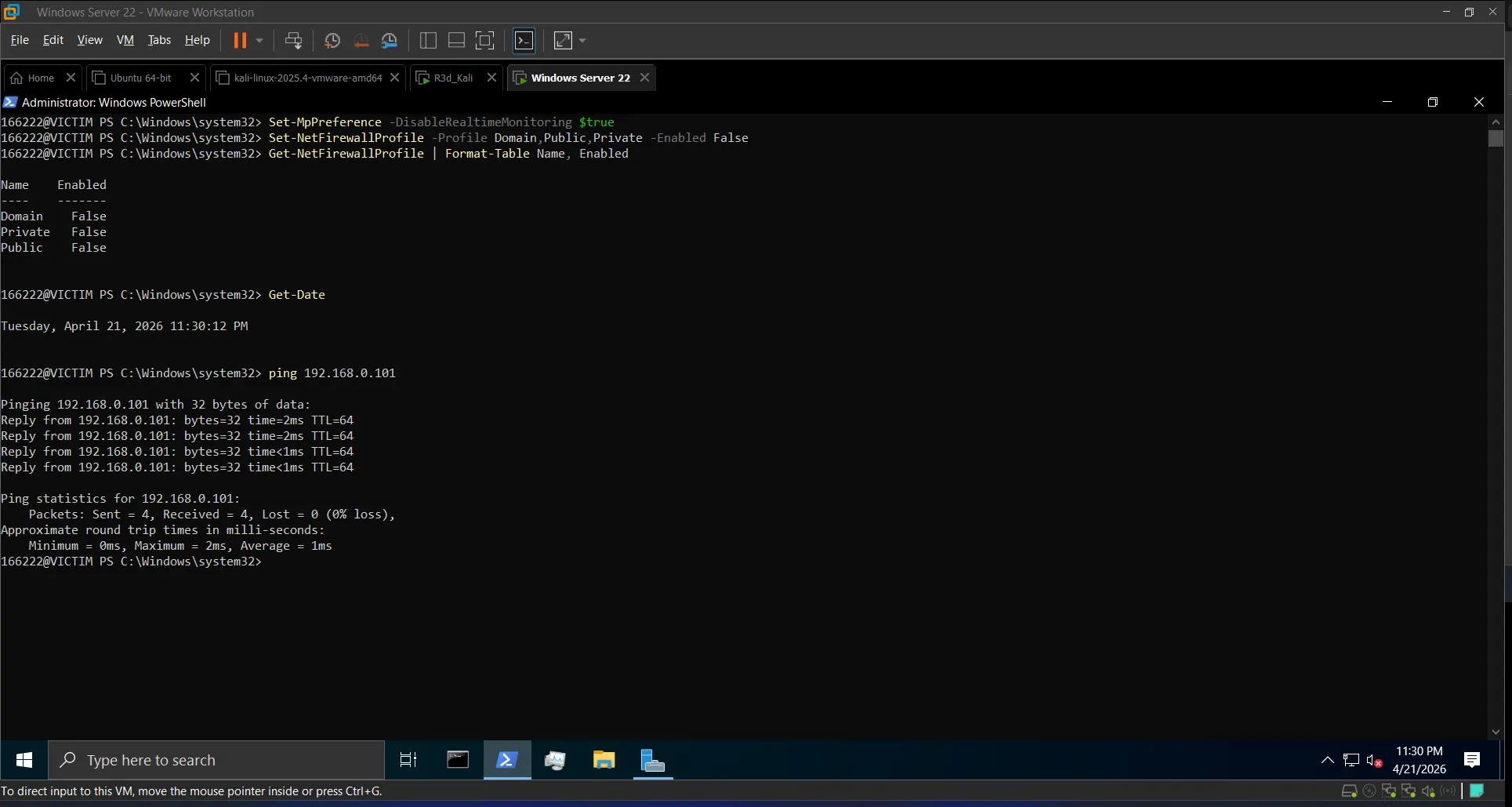This screenshot has width=1512, height=807.
Task: Show hidden system tray icons
Action: (1327, 760)
